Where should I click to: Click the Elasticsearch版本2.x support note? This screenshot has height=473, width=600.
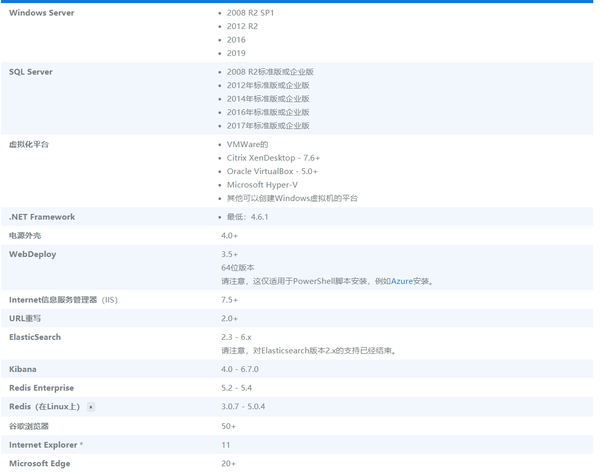point(308,351)
